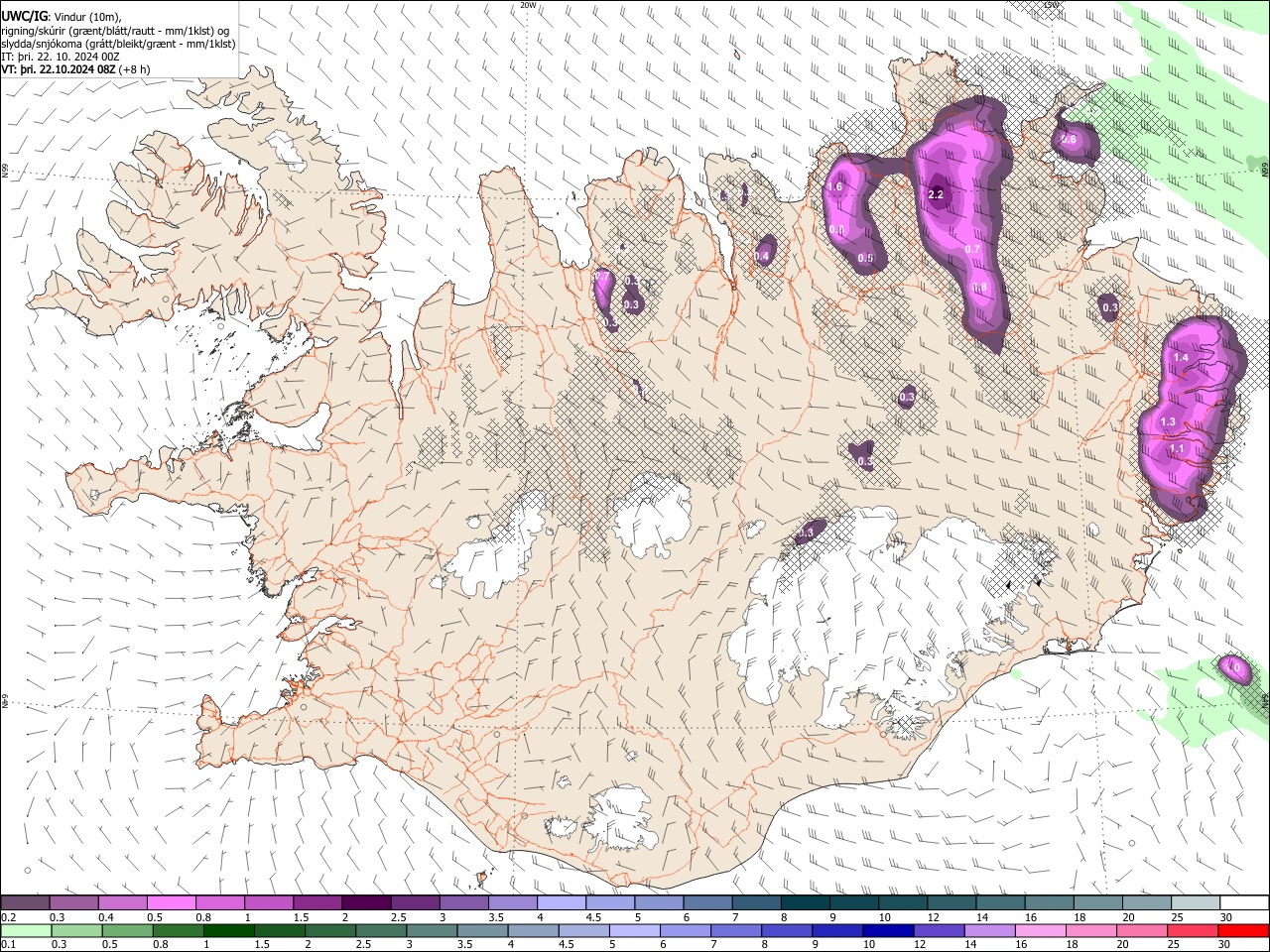Viewport: 1270px width, 952px height.
Task: Click the 1.4 value in the eastern blob
Action: click(1181, 357)
